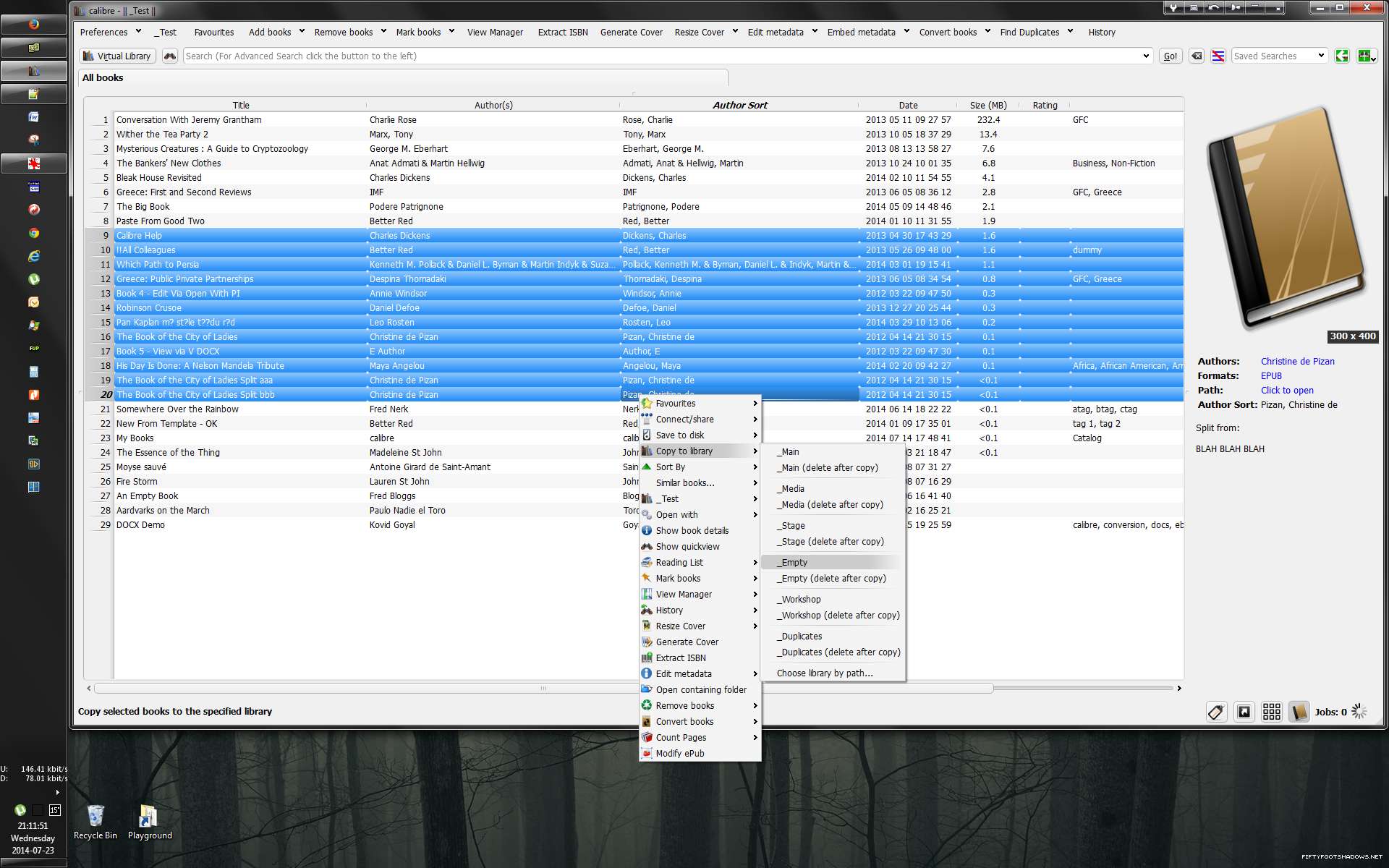Image resolution: width=1389 pixels, height=868 pixels.
Task: Expand the Add books dropdown arrow
Action: point(301,31)
